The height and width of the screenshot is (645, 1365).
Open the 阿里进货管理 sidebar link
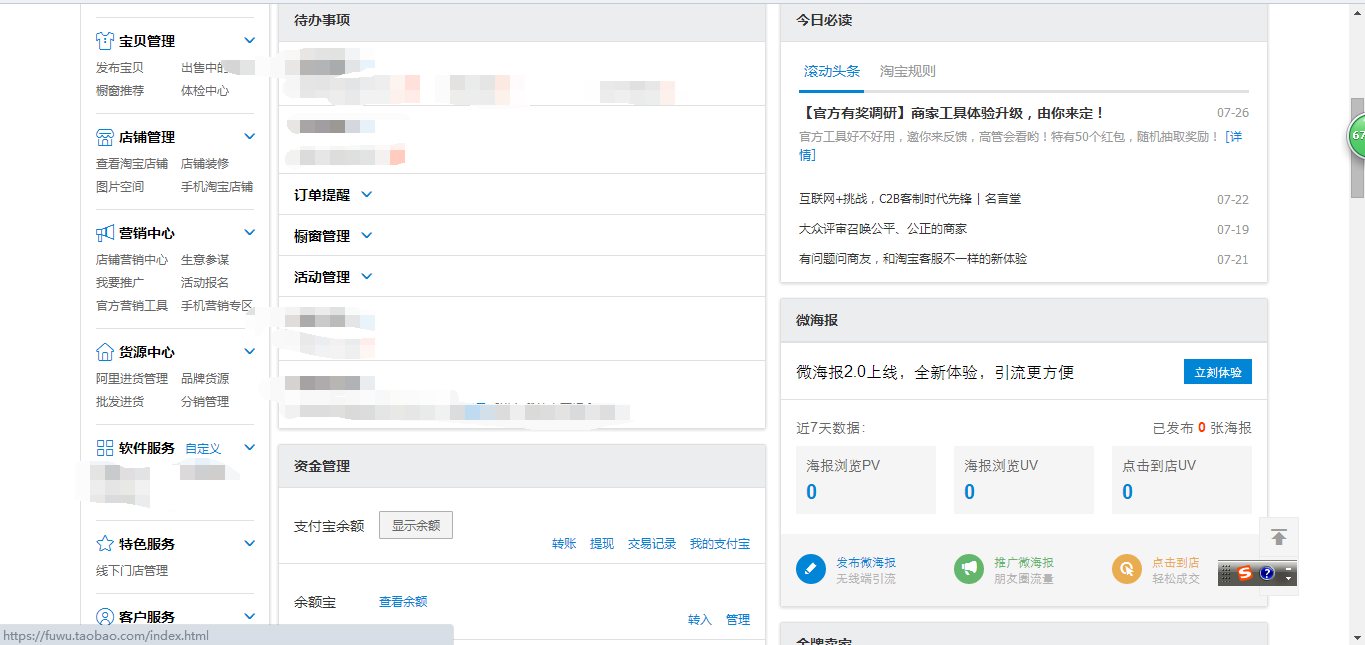132,379
